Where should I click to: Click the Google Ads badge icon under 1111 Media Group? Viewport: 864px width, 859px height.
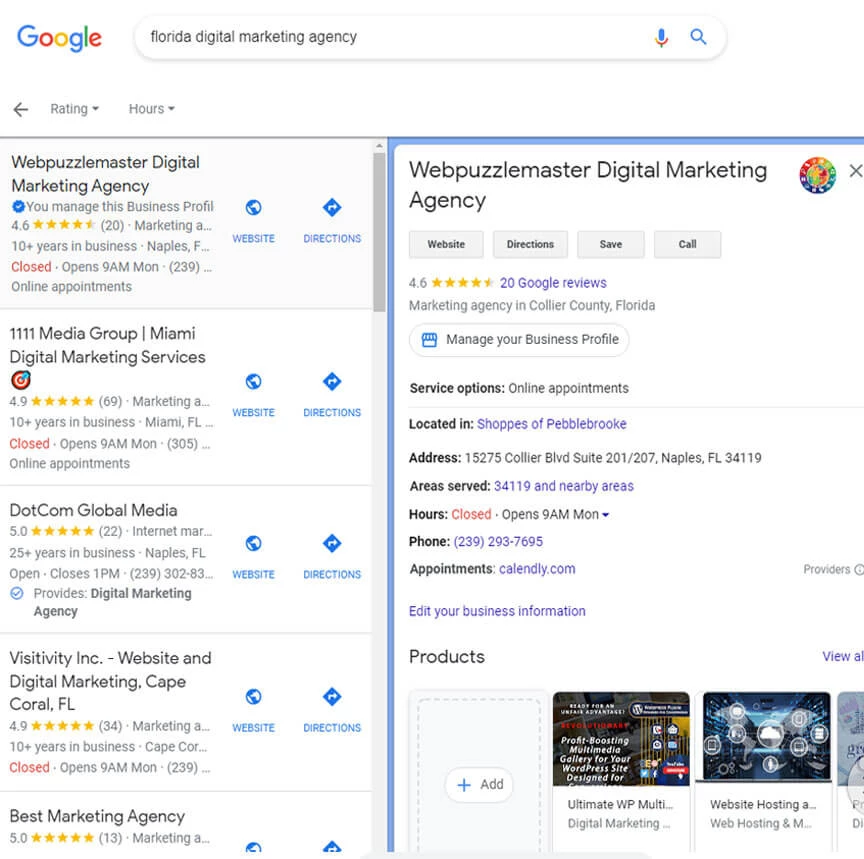click(21, 380)
